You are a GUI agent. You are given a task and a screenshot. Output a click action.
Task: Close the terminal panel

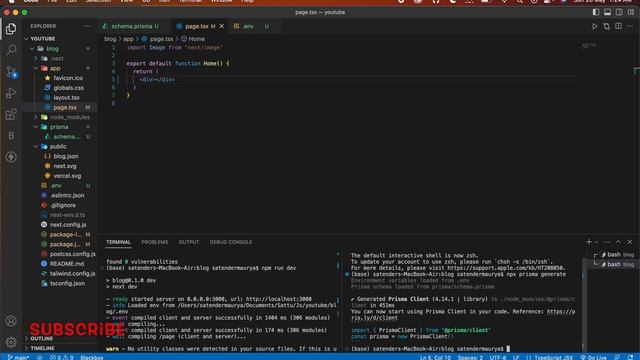click(630, 242)
